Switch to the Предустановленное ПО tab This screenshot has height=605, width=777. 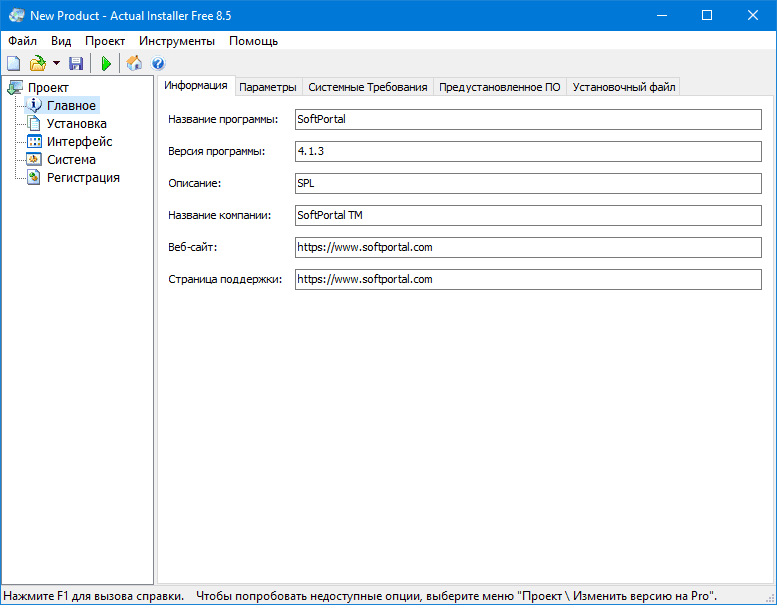[x=500, y=87]
